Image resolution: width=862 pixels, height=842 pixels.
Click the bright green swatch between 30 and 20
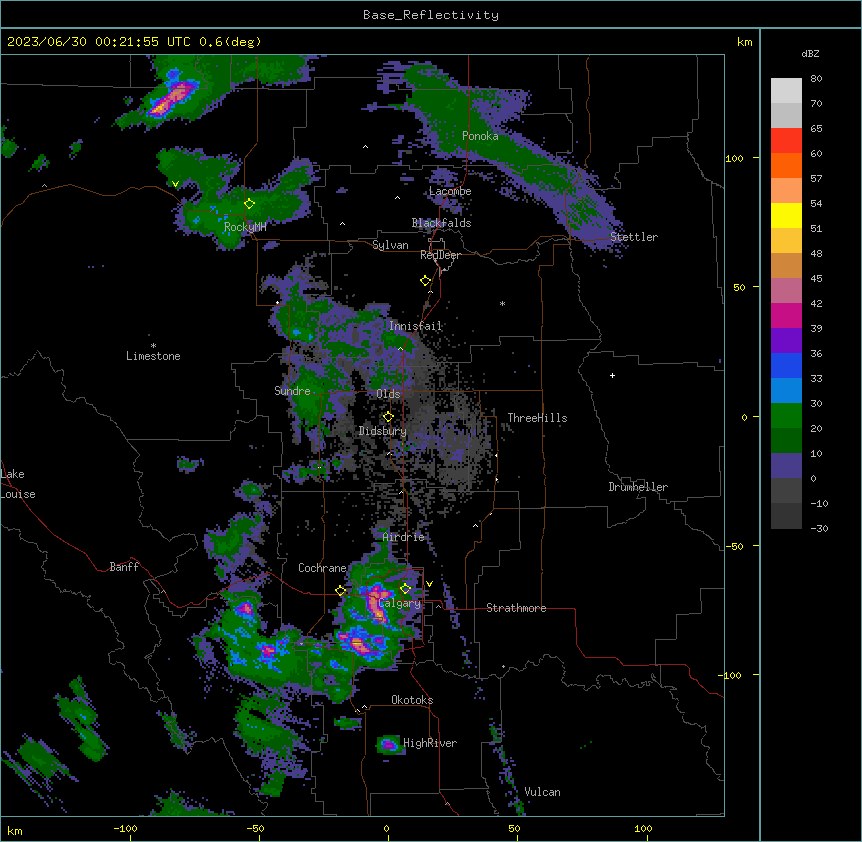click(786, 416)
